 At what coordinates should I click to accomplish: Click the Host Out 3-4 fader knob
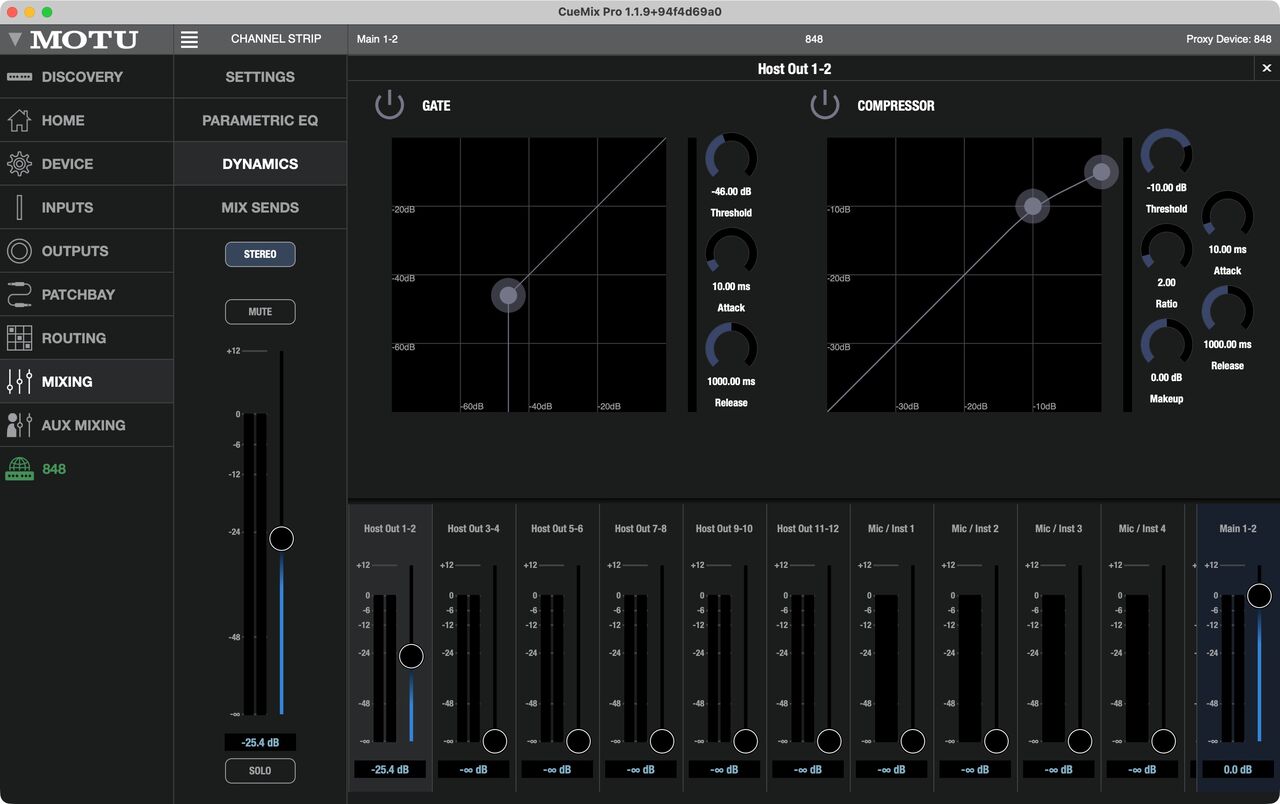point(495,741)
